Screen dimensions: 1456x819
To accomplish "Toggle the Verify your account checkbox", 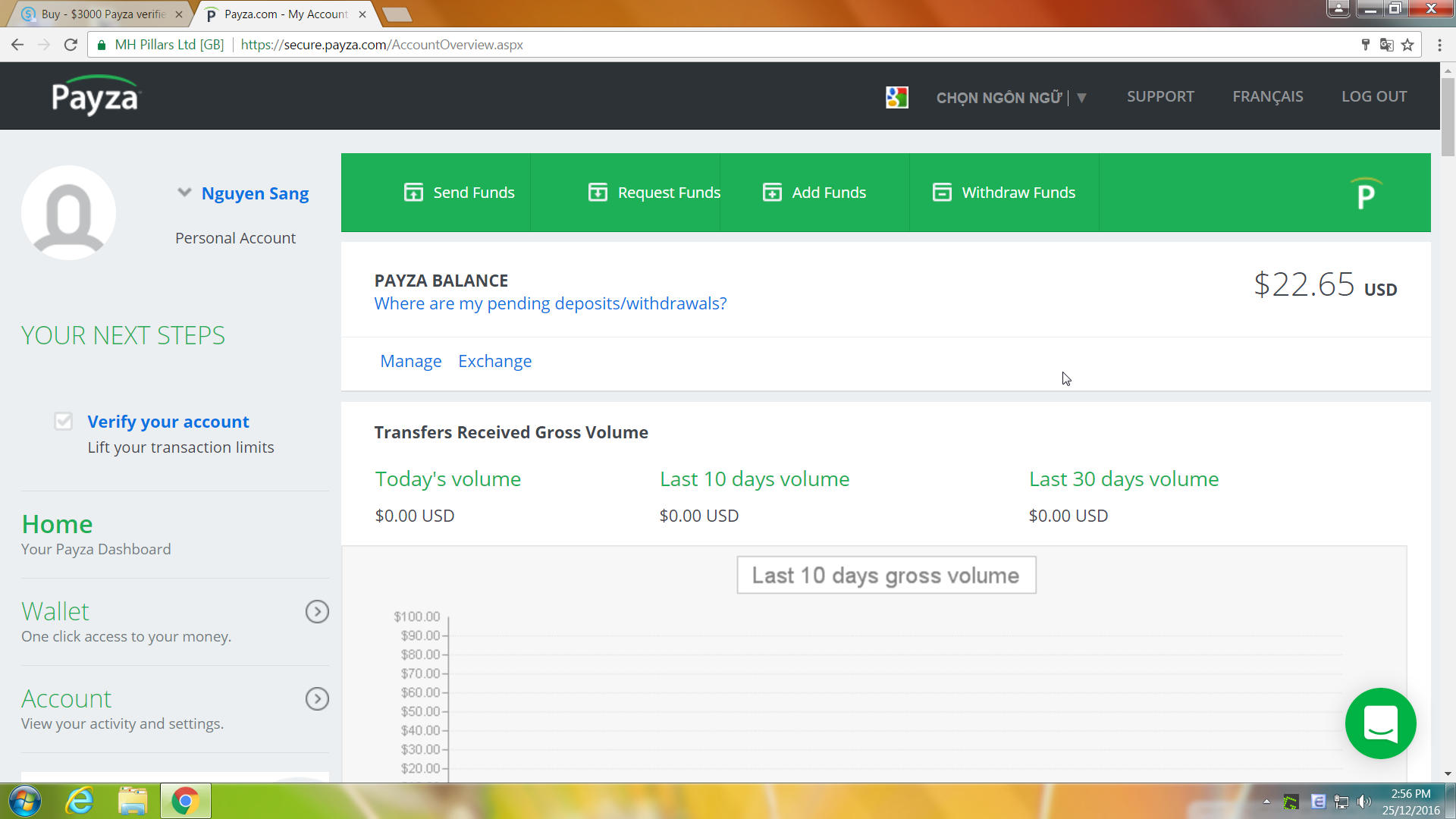I will (x=64, y=421).
